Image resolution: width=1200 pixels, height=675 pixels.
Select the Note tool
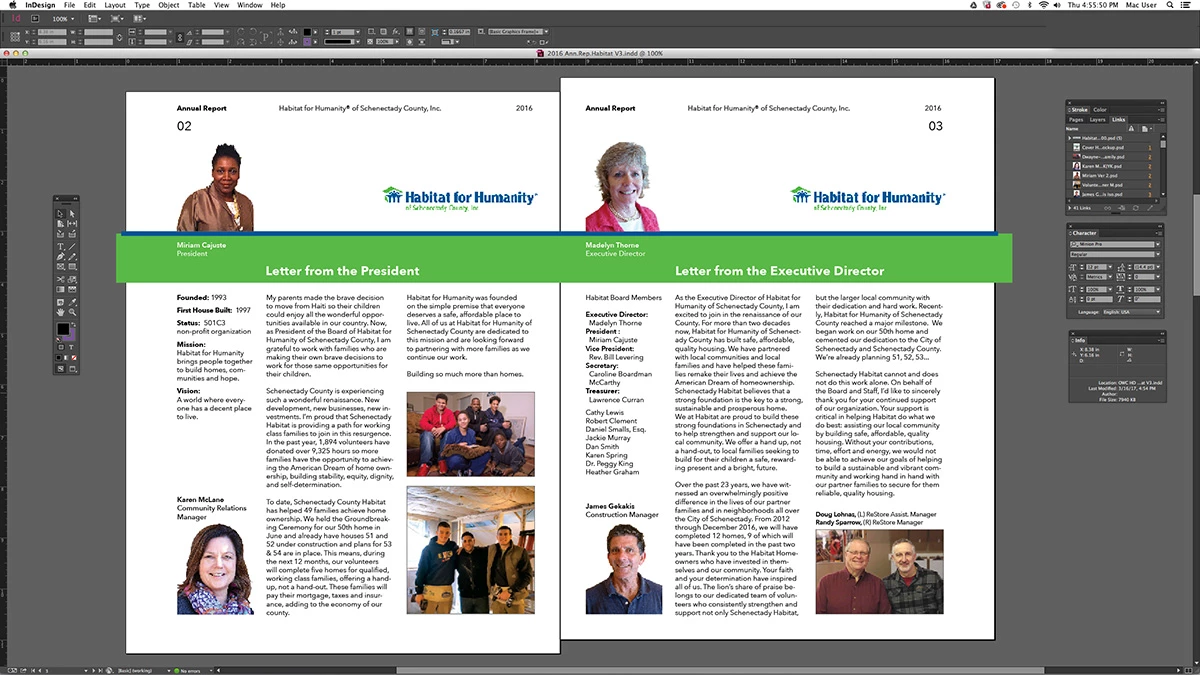point(60,302)
